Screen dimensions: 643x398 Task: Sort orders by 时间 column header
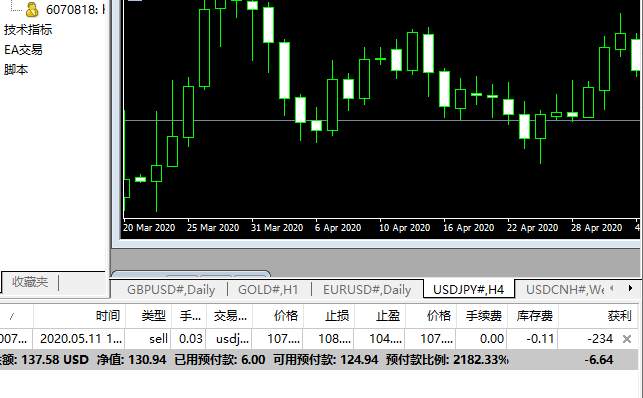[x=108, y=316]
